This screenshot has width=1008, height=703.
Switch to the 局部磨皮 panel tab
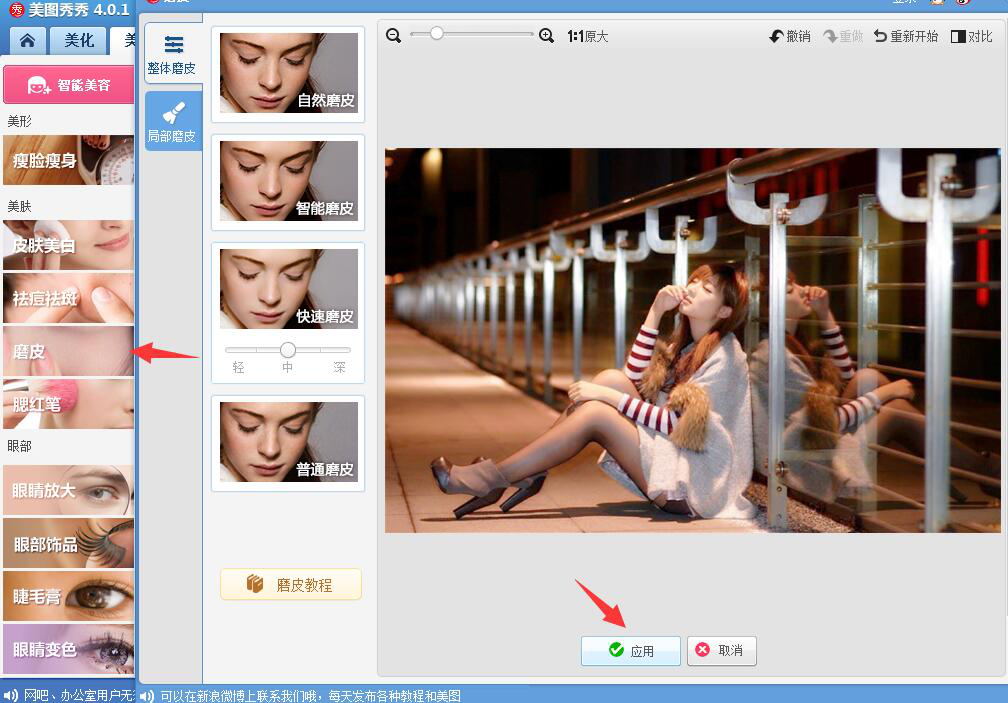pos(172,120)
